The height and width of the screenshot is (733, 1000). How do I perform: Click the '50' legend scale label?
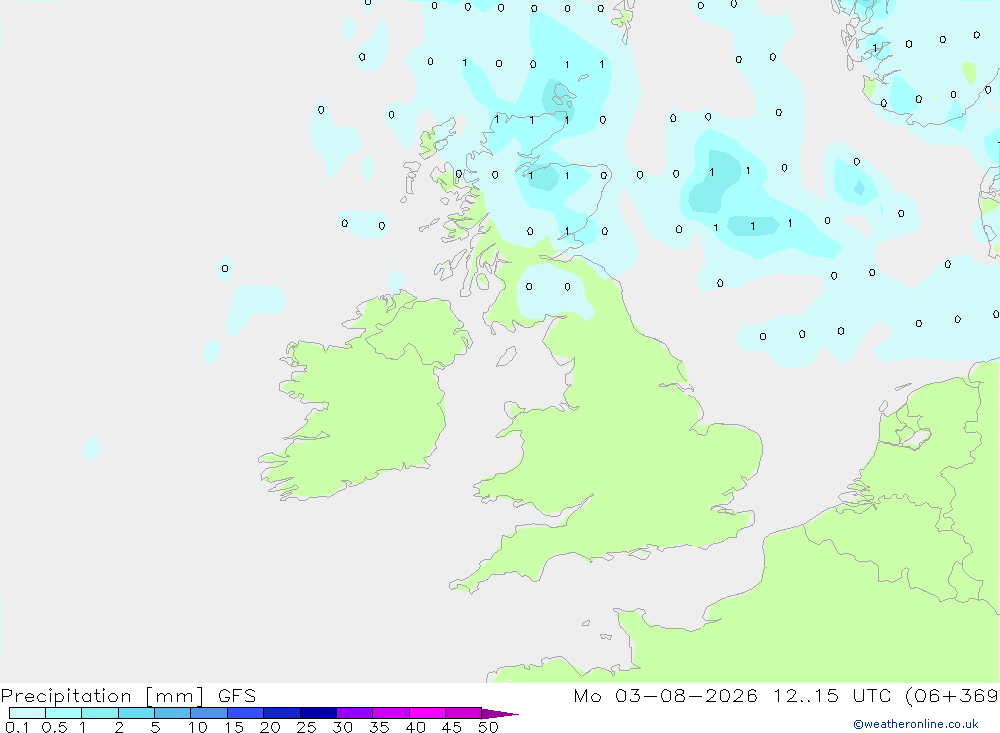(489, 727)
